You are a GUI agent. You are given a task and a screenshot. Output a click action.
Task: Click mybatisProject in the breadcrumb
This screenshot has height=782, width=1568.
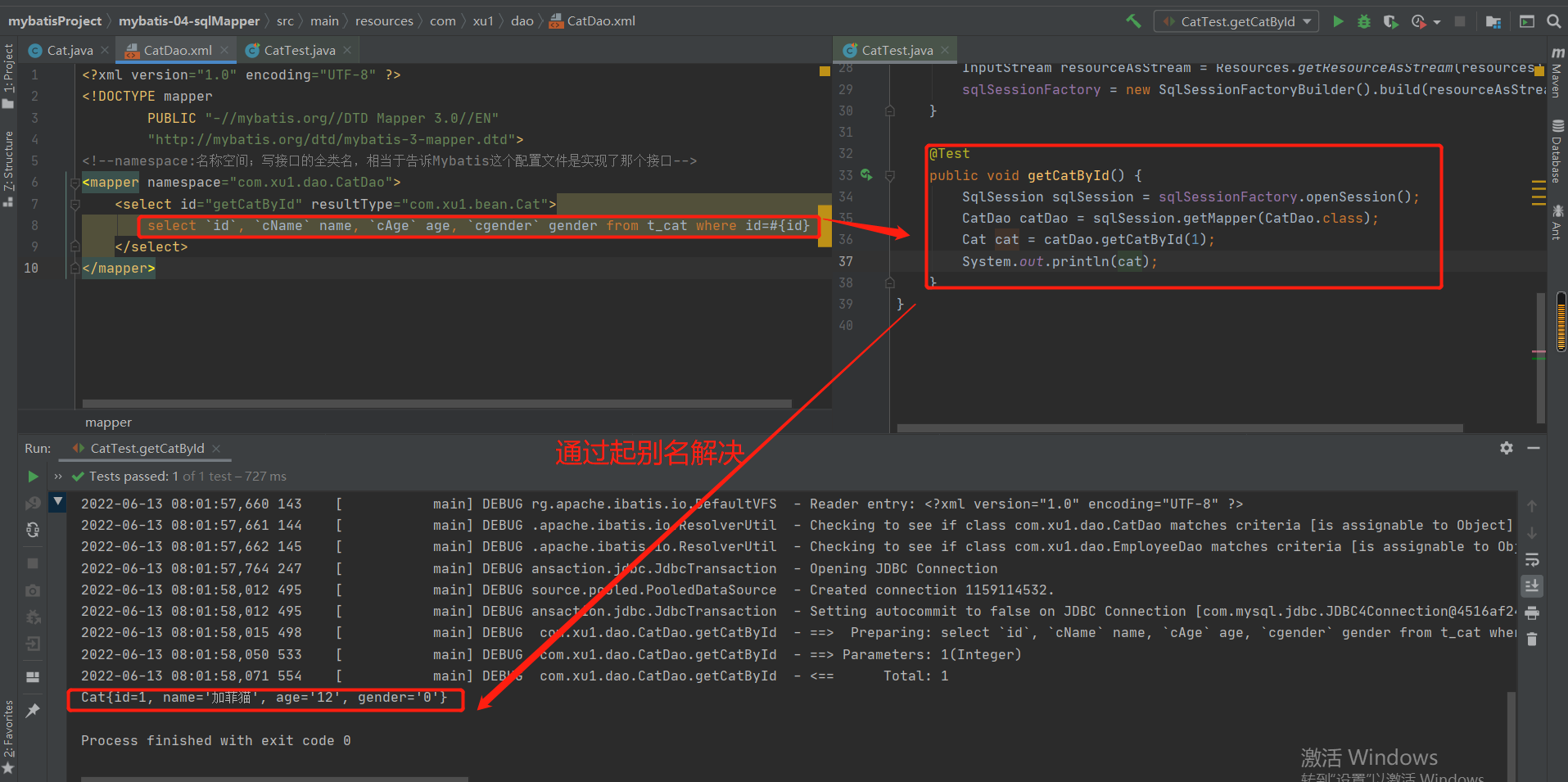pos(55,21)
